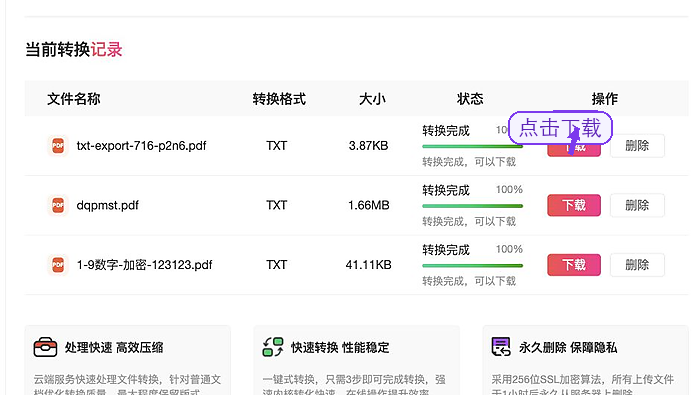
Task: Click the conversion arrows icon beside 快速转换 性能稳定
Action: (x=273, y=347)
